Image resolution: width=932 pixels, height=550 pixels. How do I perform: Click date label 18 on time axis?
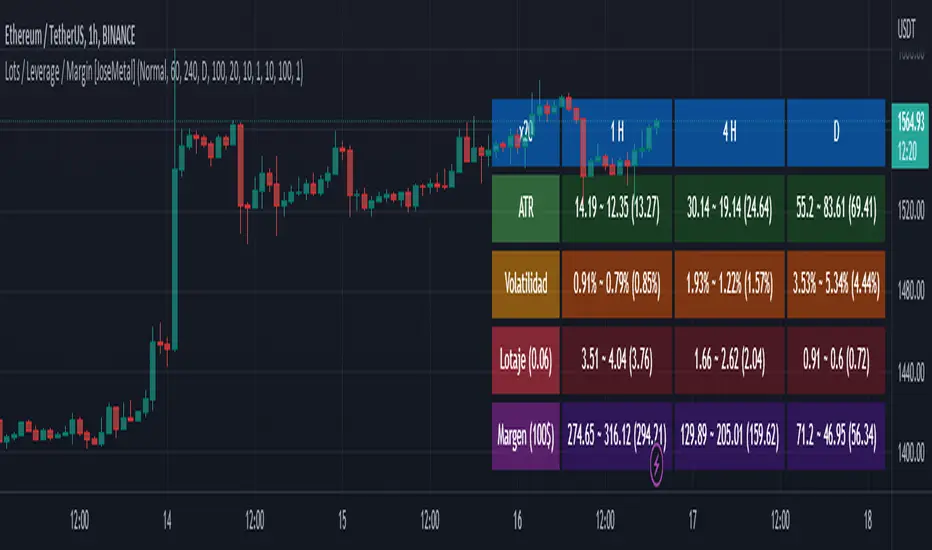tap(867, 521)
